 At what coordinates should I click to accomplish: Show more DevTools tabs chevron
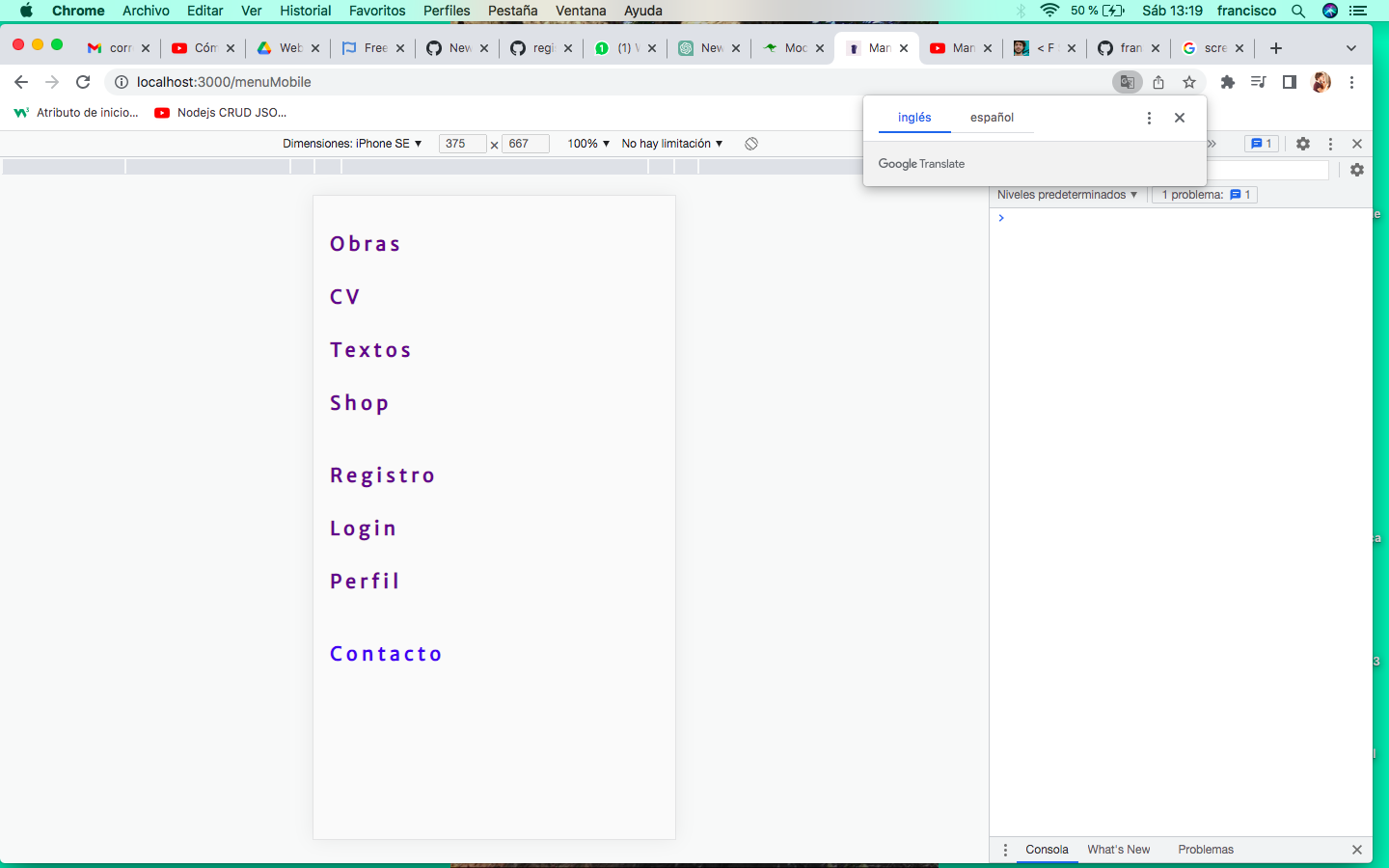coord(1212,144)
